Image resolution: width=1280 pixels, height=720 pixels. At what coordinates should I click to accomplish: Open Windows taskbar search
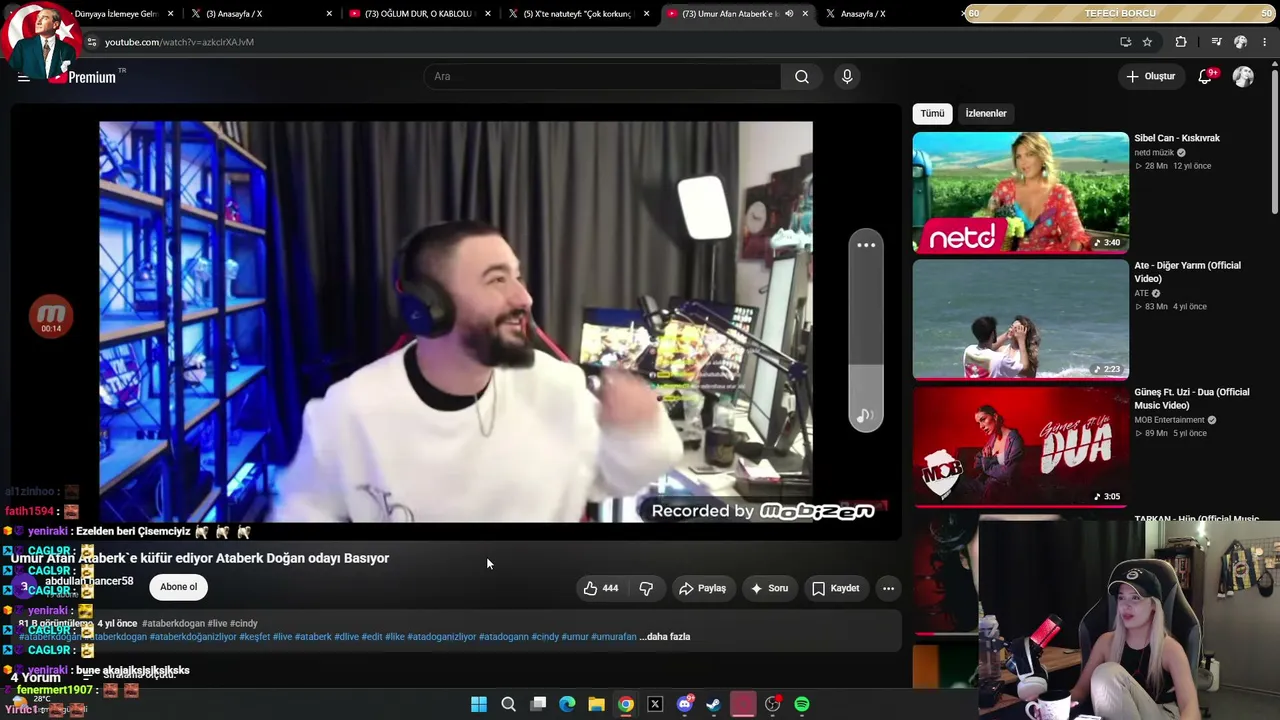[x=508, y=705]
